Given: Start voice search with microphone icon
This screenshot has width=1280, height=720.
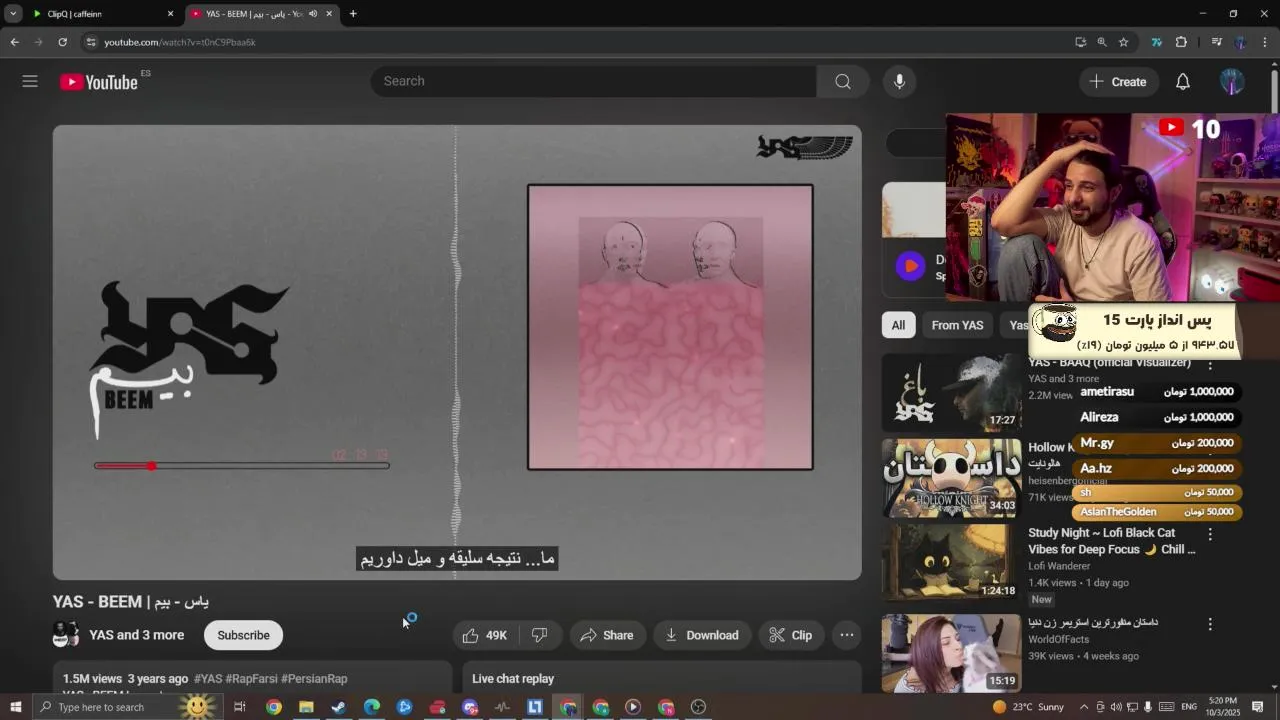Looking at the screenshot, I should click(x=899, y=81).
